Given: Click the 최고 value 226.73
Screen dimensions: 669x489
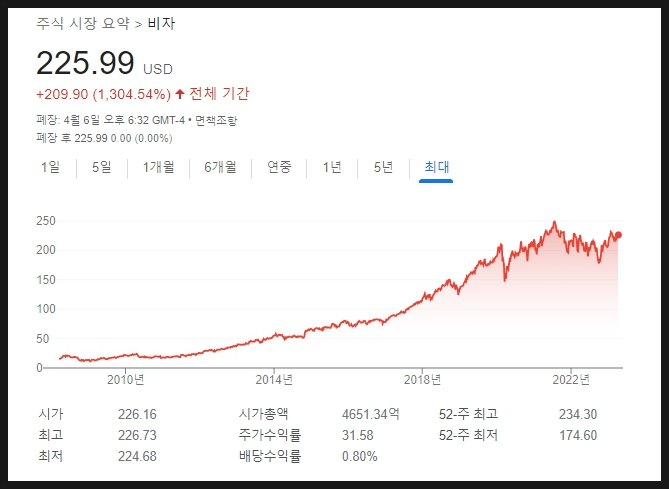Looking at the screenshot, I should tap(137, 435).
